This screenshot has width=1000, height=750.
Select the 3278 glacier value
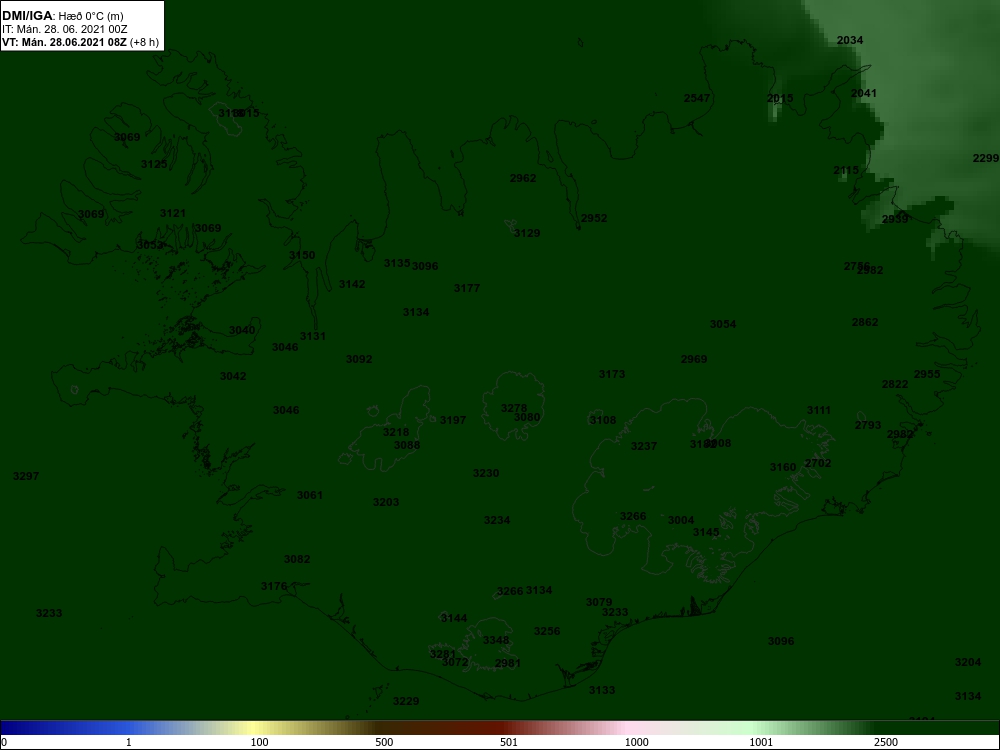coord(514,408)
